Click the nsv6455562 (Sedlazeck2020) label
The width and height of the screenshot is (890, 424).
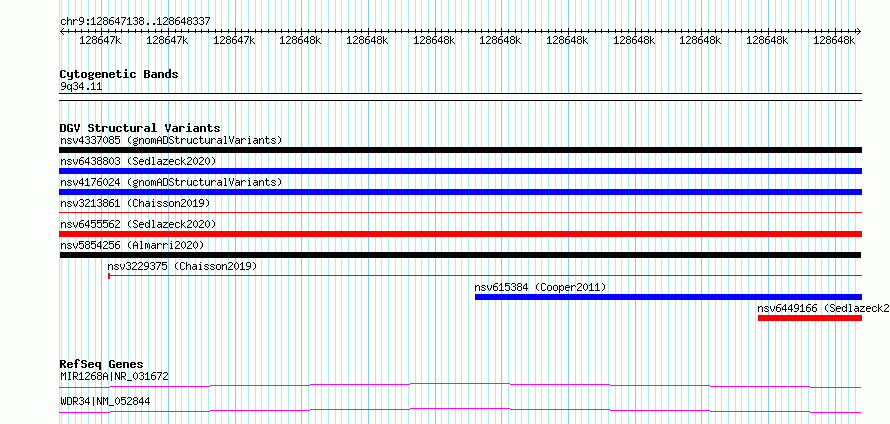pos(138,224)
